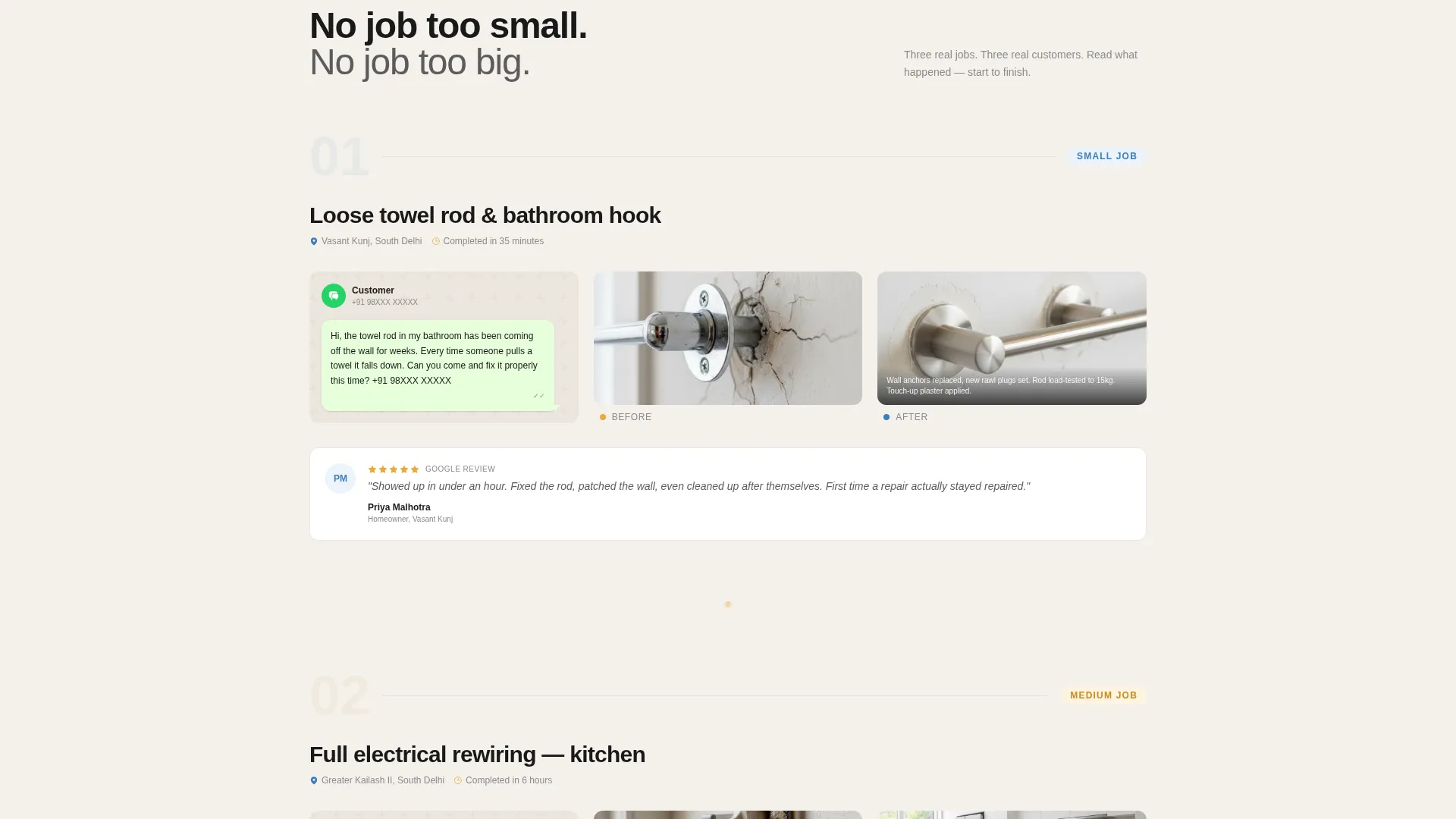Click the BEFORE caption label
The width and height of the screenshot is (1456, 819).
point(632,417)
